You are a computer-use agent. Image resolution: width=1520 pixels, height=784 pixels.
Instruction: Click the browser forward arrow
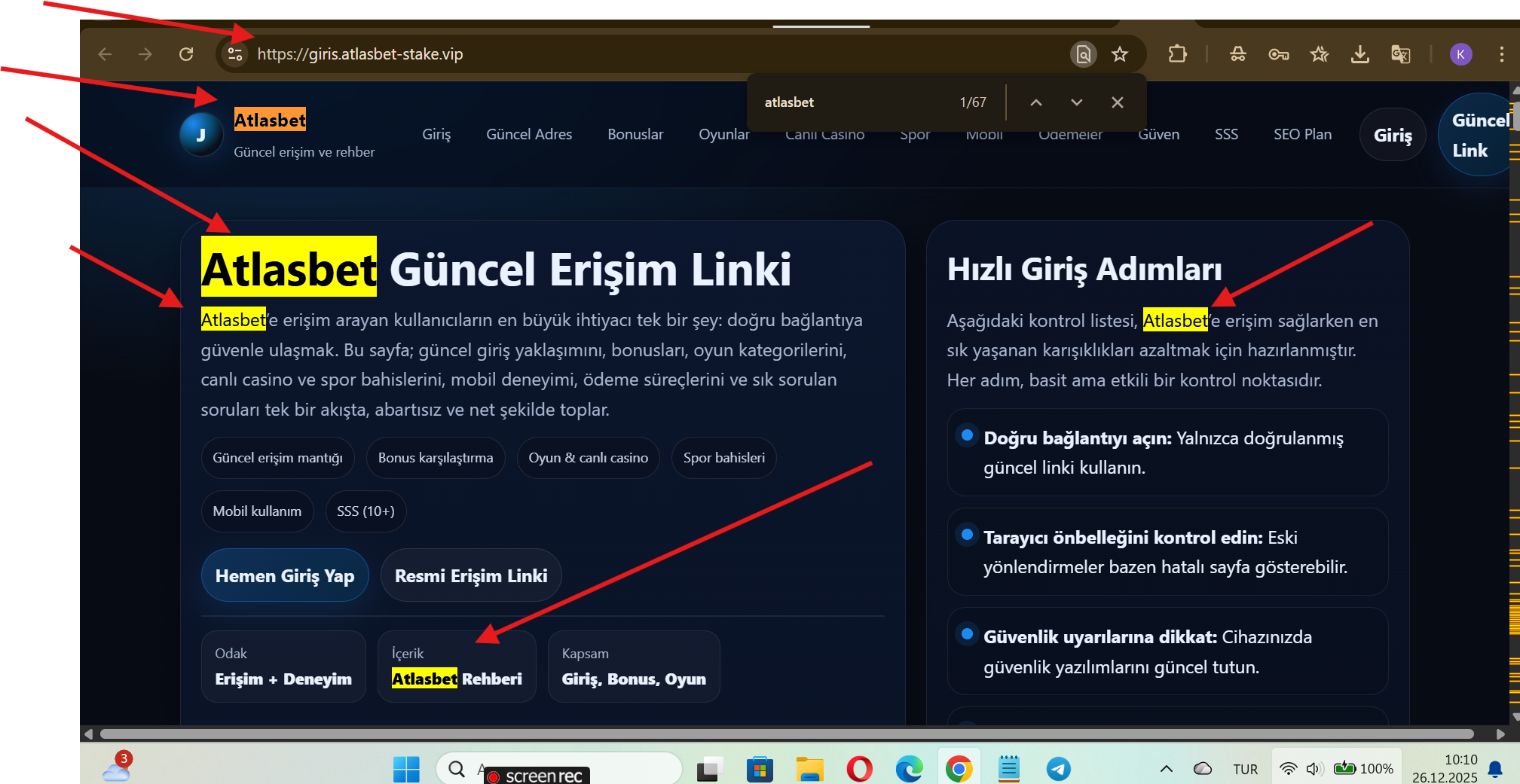145,54
